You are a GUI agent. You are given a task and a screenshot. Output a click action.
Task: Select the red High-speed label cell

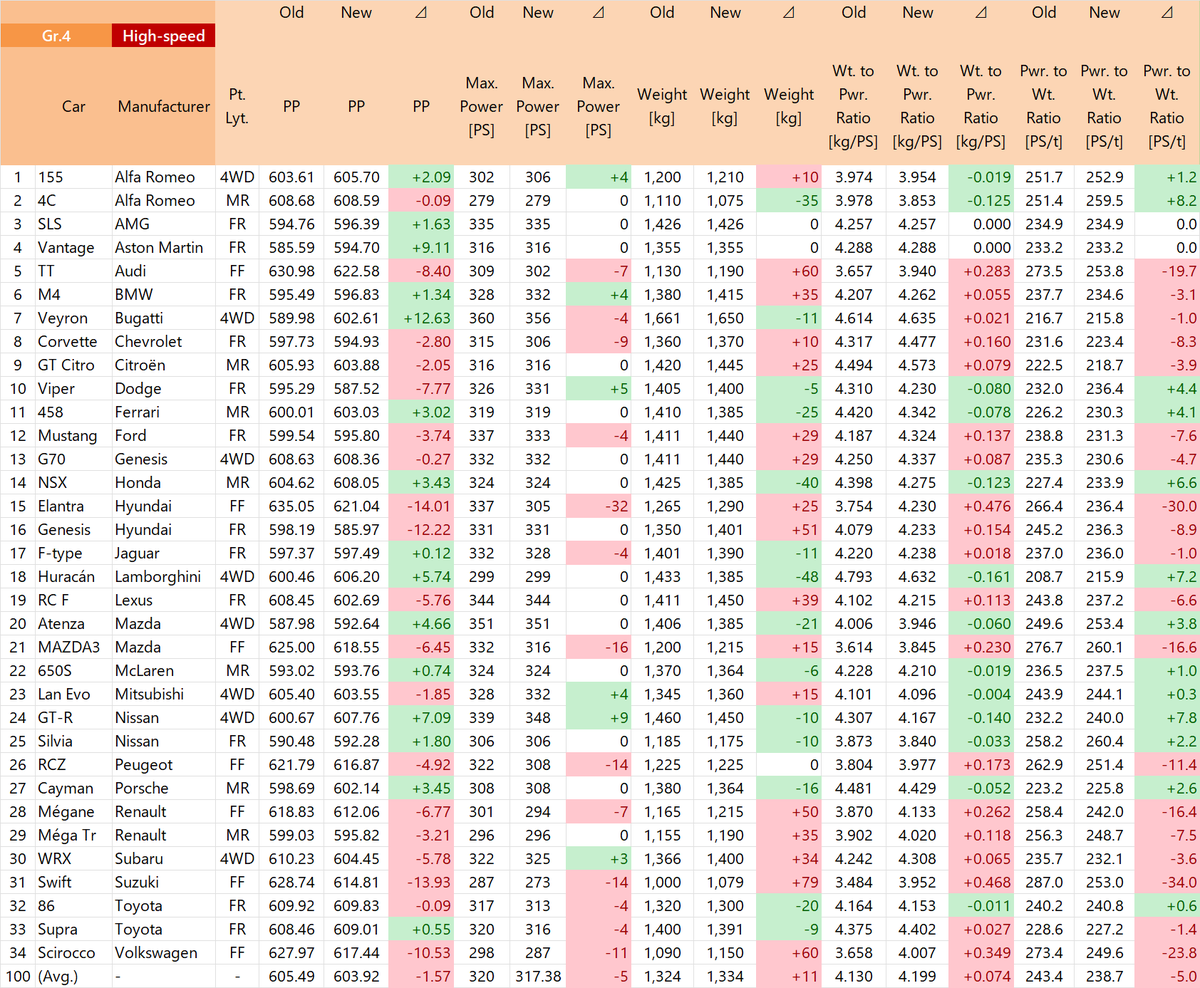click(163, 36)
